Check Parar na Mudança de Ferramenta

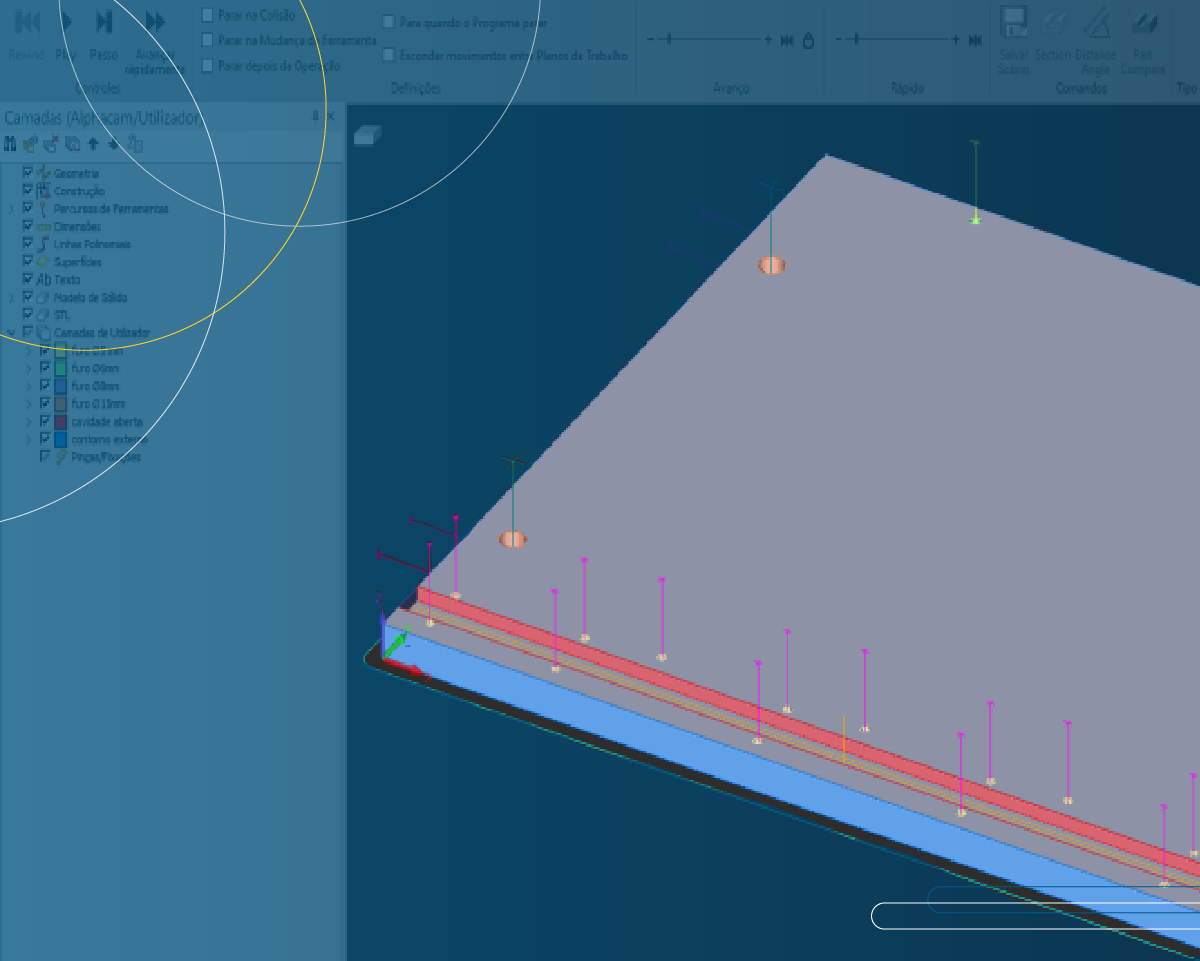click(206, 40)
